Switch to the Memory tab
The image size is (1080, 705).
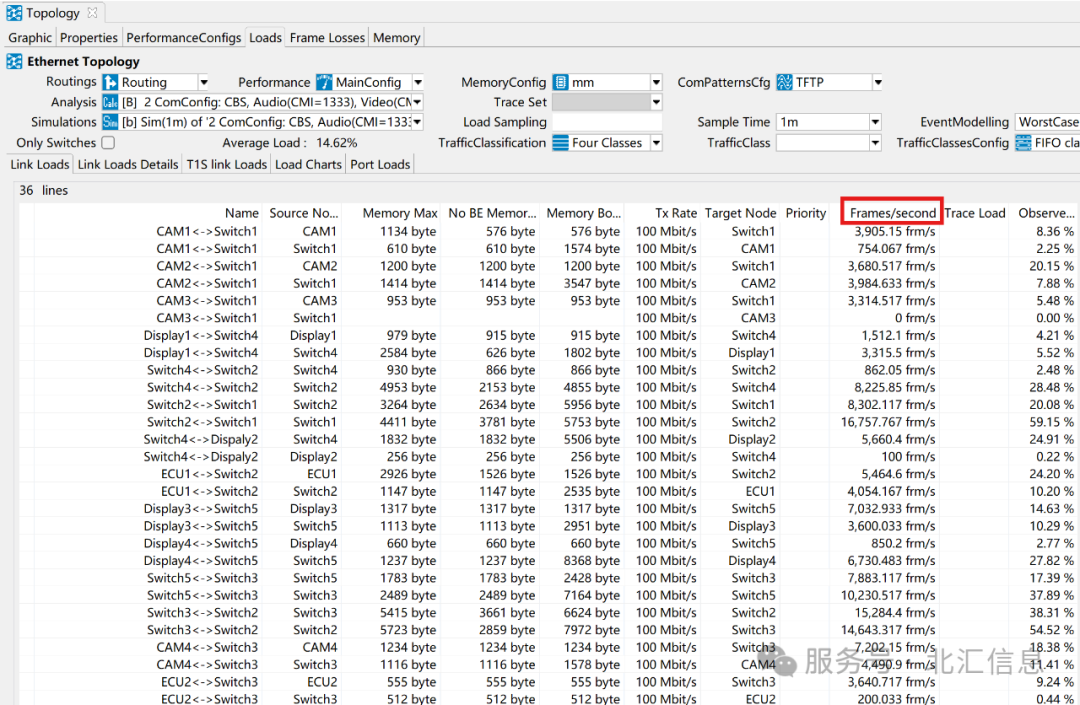(x=397, y=37)
